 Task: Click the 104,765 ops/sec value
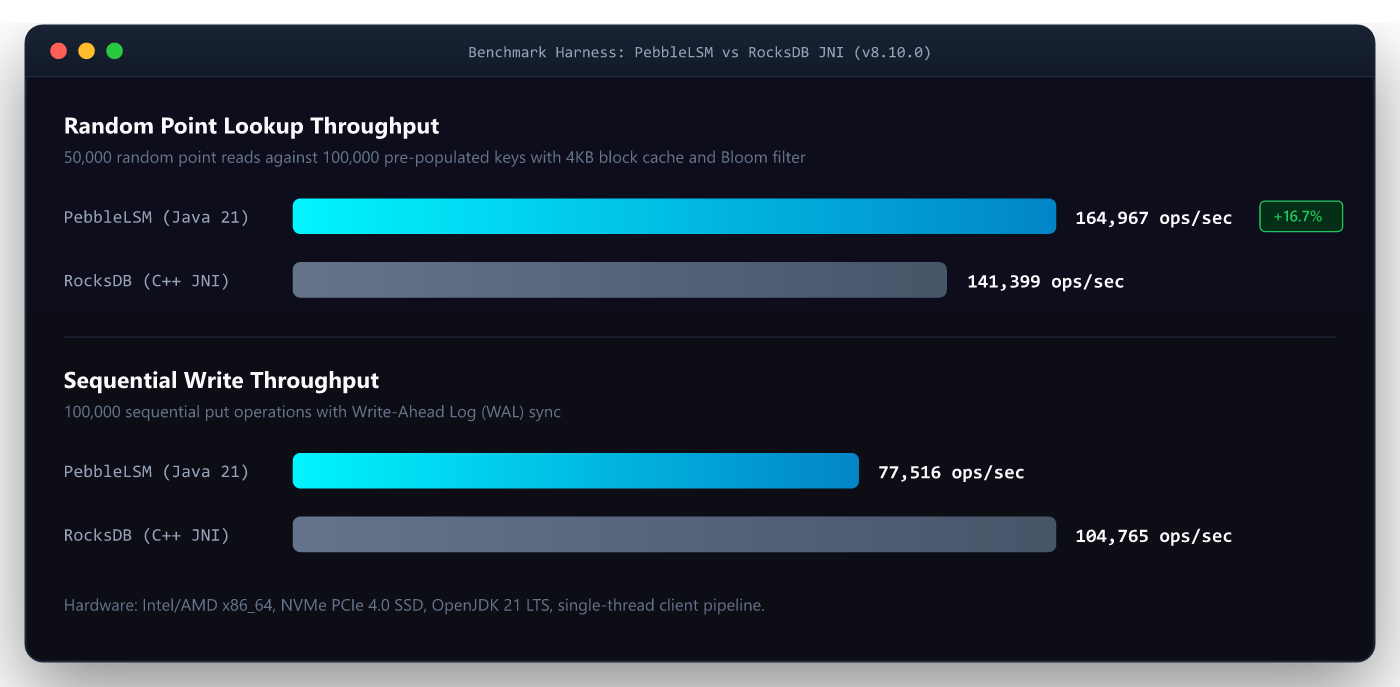1153,536
